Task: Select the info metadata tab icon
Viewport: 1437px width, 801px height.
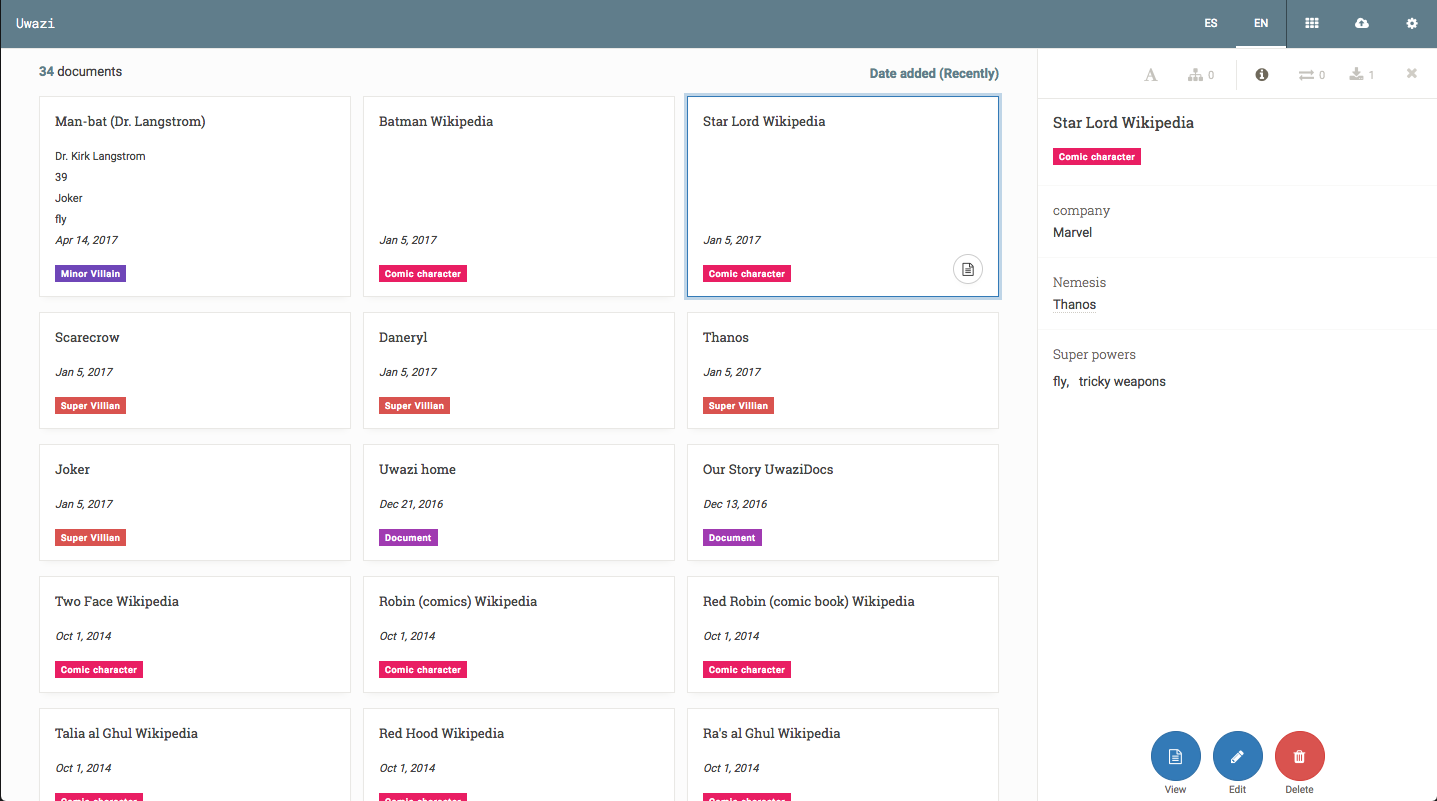Action: tap(1262, 74)
